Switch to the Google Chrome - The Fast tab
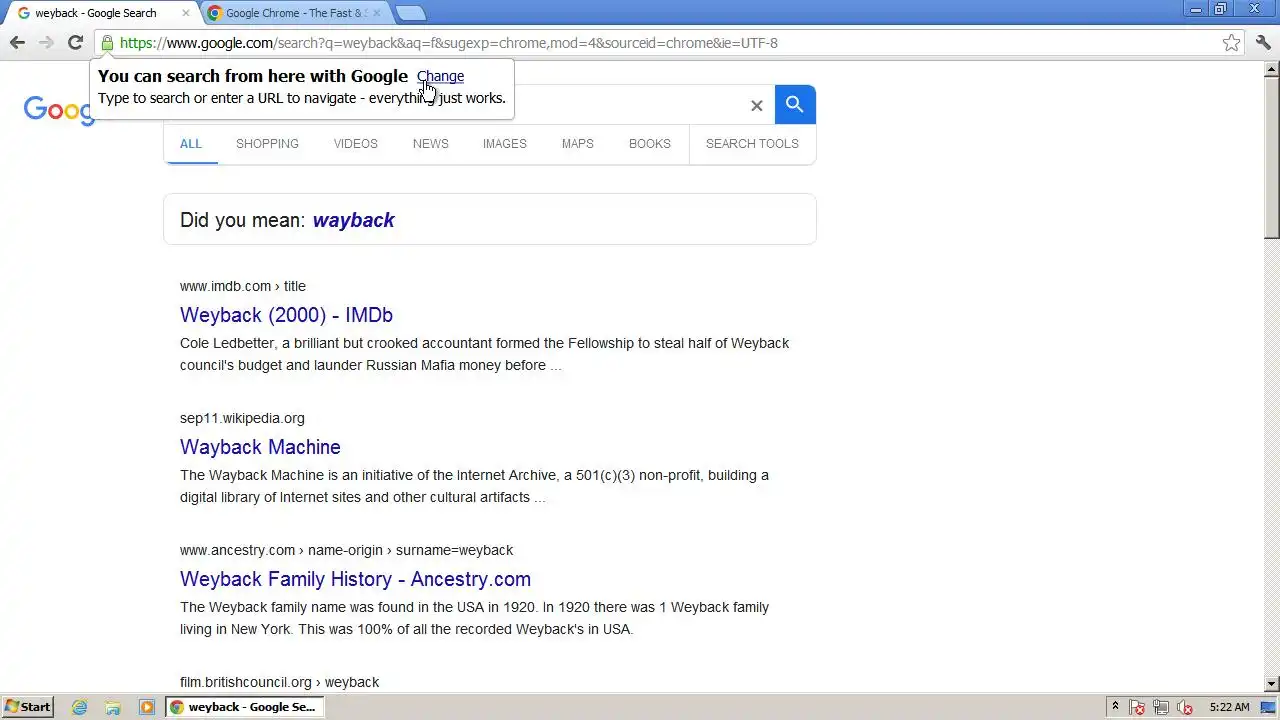The width and height of the screenshot is (1280, 720). point(295,13)
